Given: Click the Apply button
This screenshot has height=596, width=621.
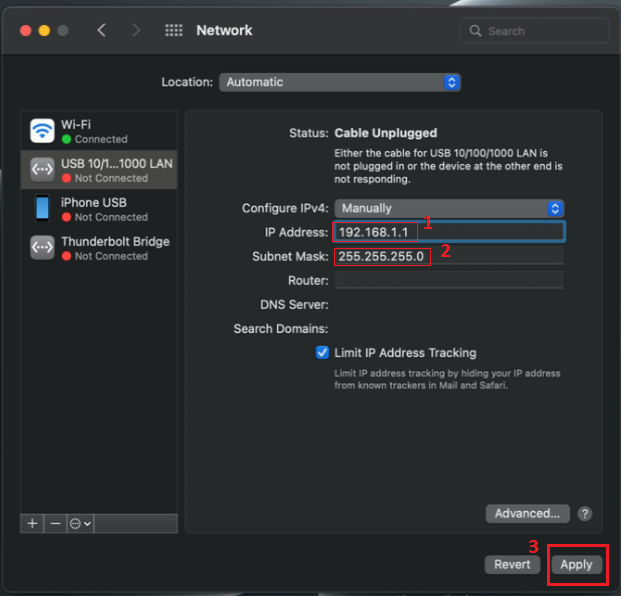Looking at the screenshot, I should pyautogui.click(x=576, y=564).
